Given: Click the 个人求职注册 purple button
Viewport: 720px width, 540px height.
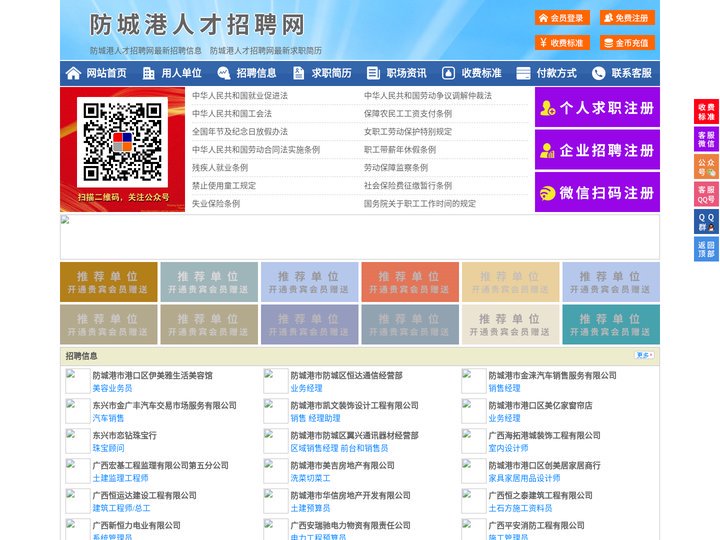Looking at the screenshot, I should point(597,107).
